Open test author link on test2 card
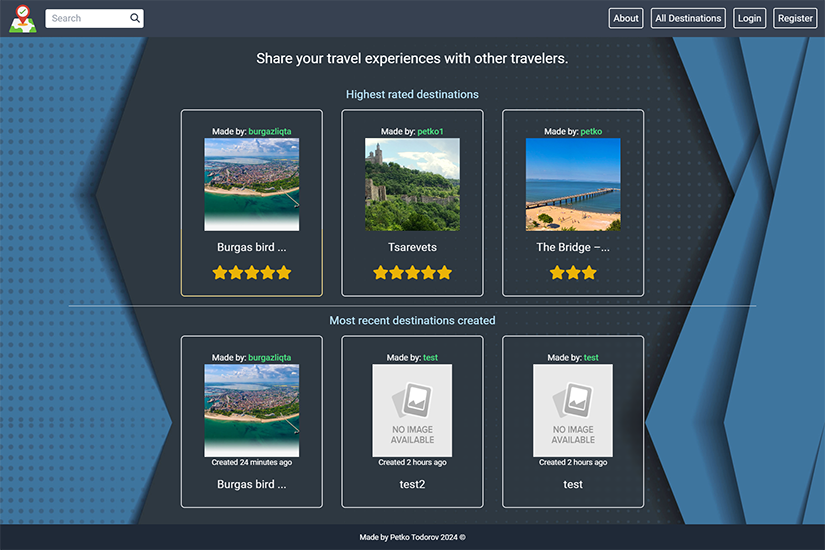 coord(430,357)
